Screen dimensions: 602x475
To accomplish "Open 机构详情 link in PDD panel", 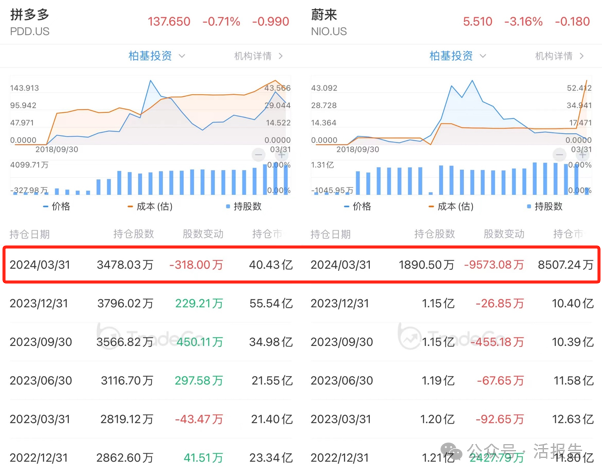I will tap(258, 56).
